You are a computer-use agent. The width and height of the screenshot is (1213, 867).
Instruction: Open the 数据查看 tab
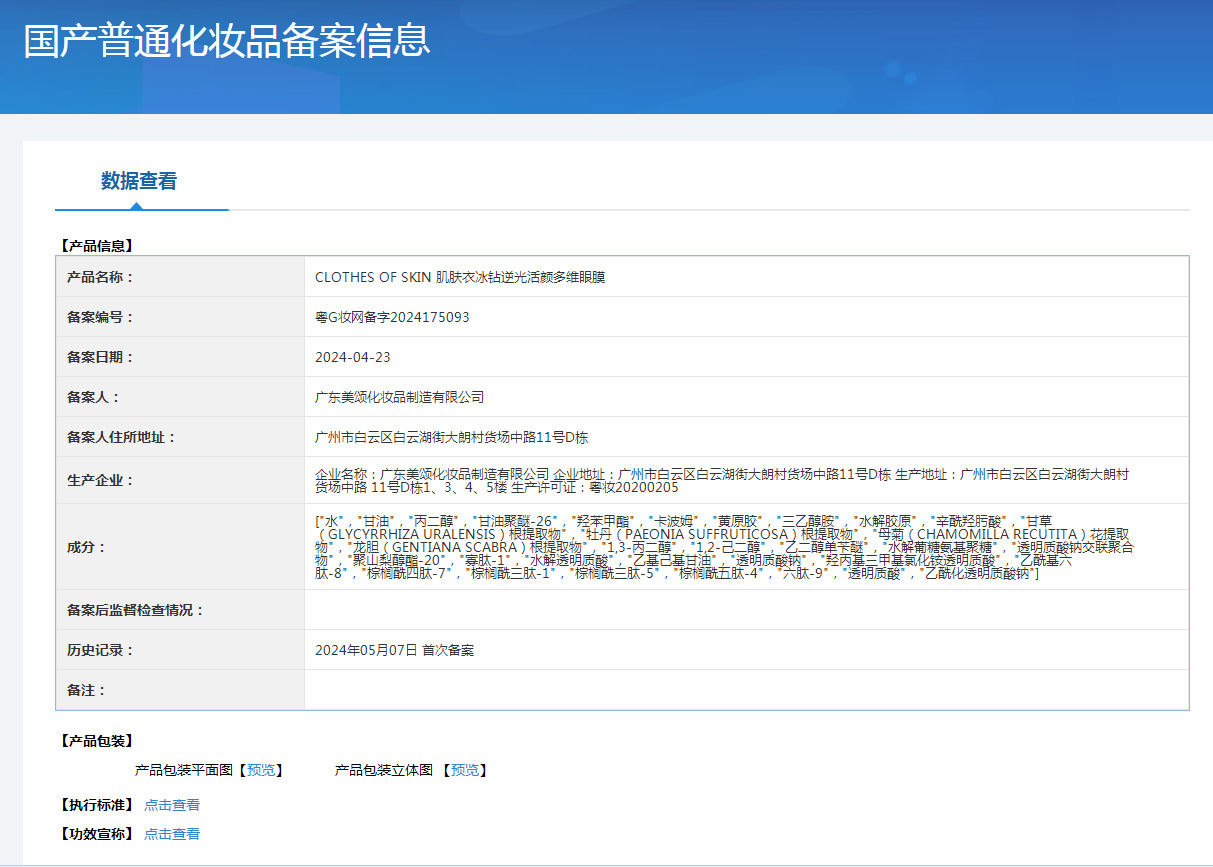[139, 181]
